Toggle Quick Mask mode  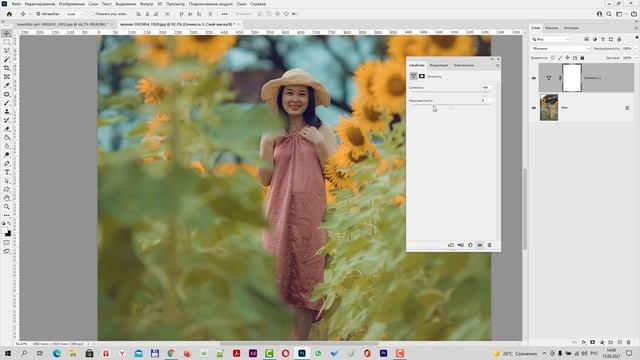7,243
